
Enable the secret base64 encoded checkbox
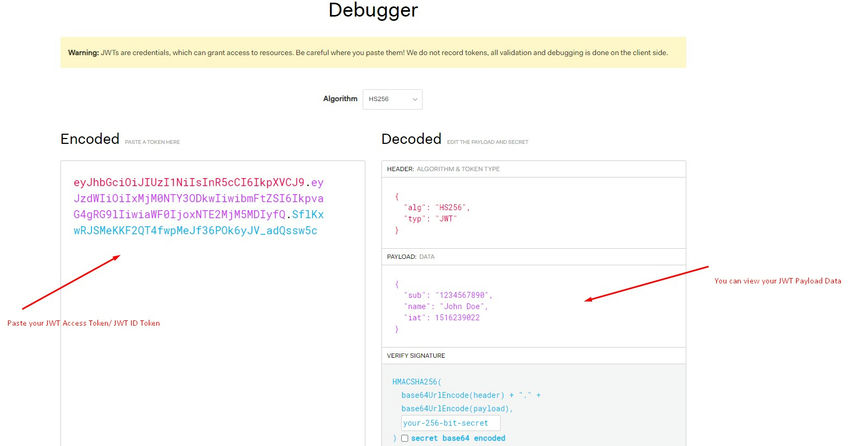coord(404,438)
